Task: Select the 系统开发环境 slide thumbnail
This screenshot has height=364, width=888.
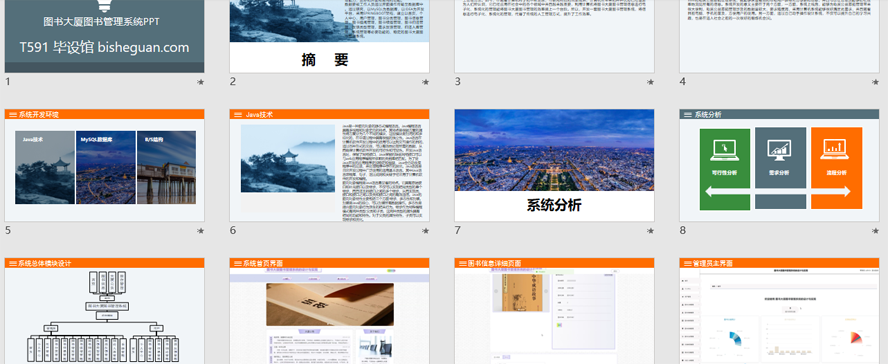Action: (105, 165)
